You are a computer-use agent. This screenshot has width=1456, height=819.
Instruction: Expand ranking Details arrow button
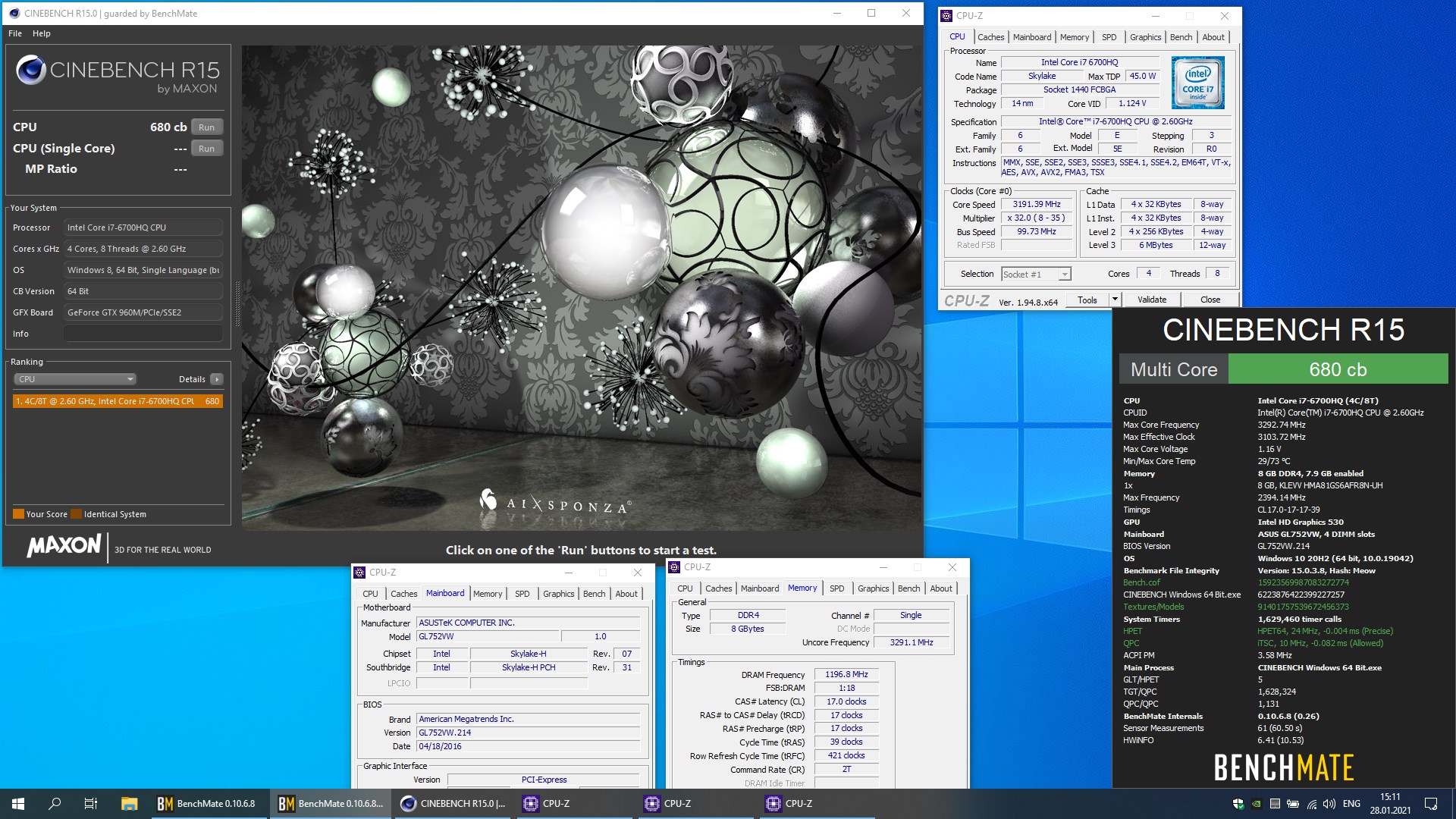[x=217, y=379]
